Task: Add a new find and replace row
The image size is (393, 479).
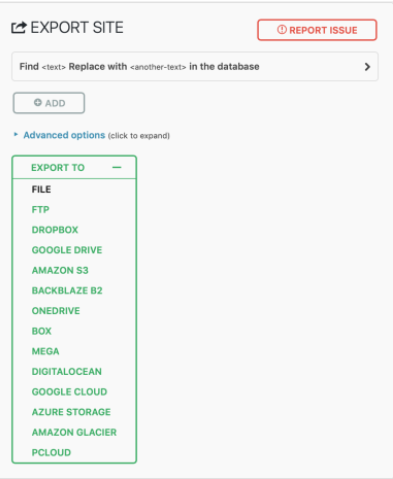Action: (49, 103)
